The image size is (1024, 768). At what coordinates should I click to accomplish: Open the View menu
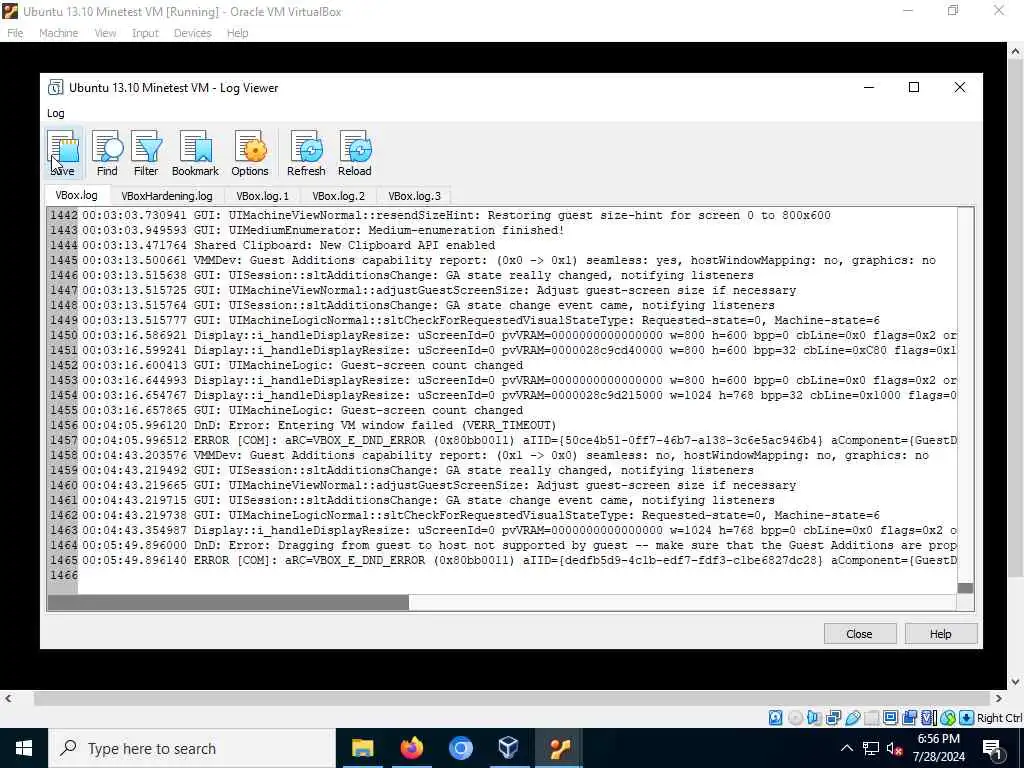(x=105, y=33)
